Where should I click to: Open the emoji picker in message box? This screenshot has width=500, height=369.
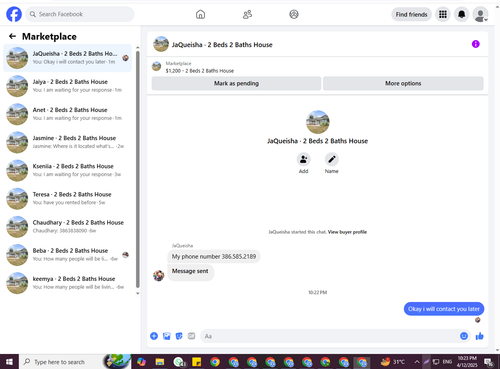tap(464, 336)
